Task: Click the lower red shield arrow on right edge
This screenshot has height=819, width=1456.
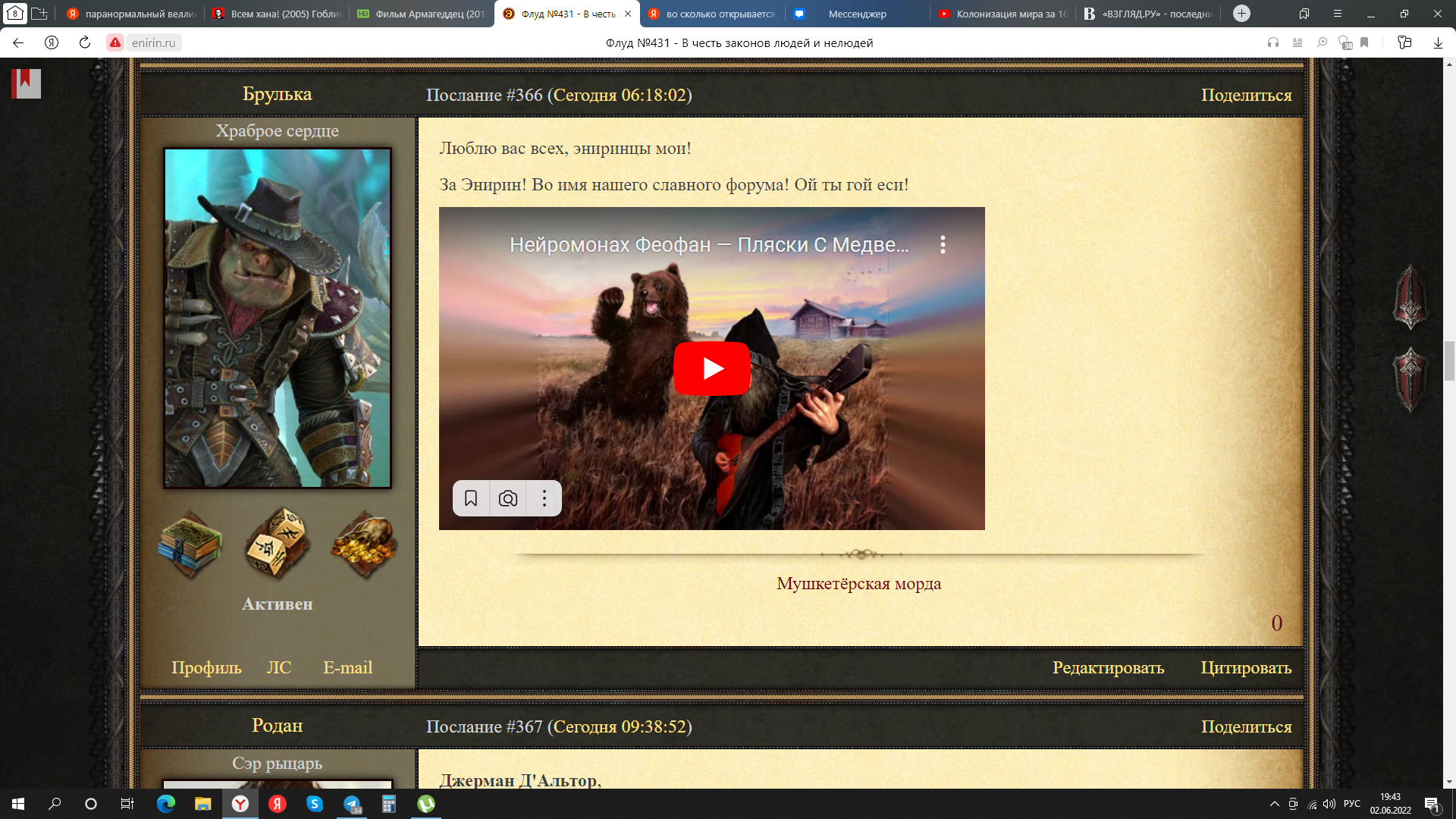Action: point(1410,379)
